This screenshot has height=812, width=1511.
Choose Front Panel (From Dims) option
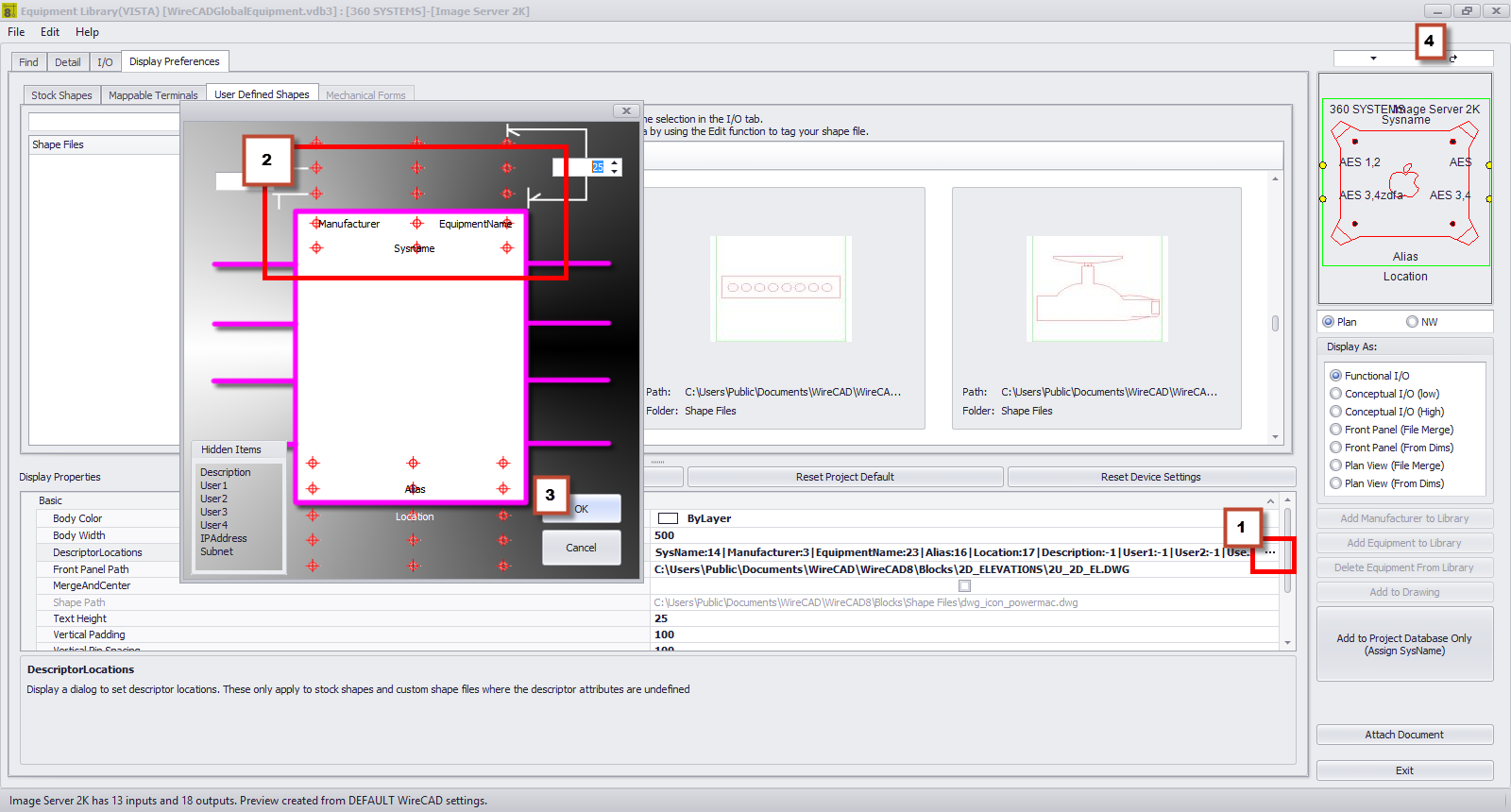coord(1335,448)
